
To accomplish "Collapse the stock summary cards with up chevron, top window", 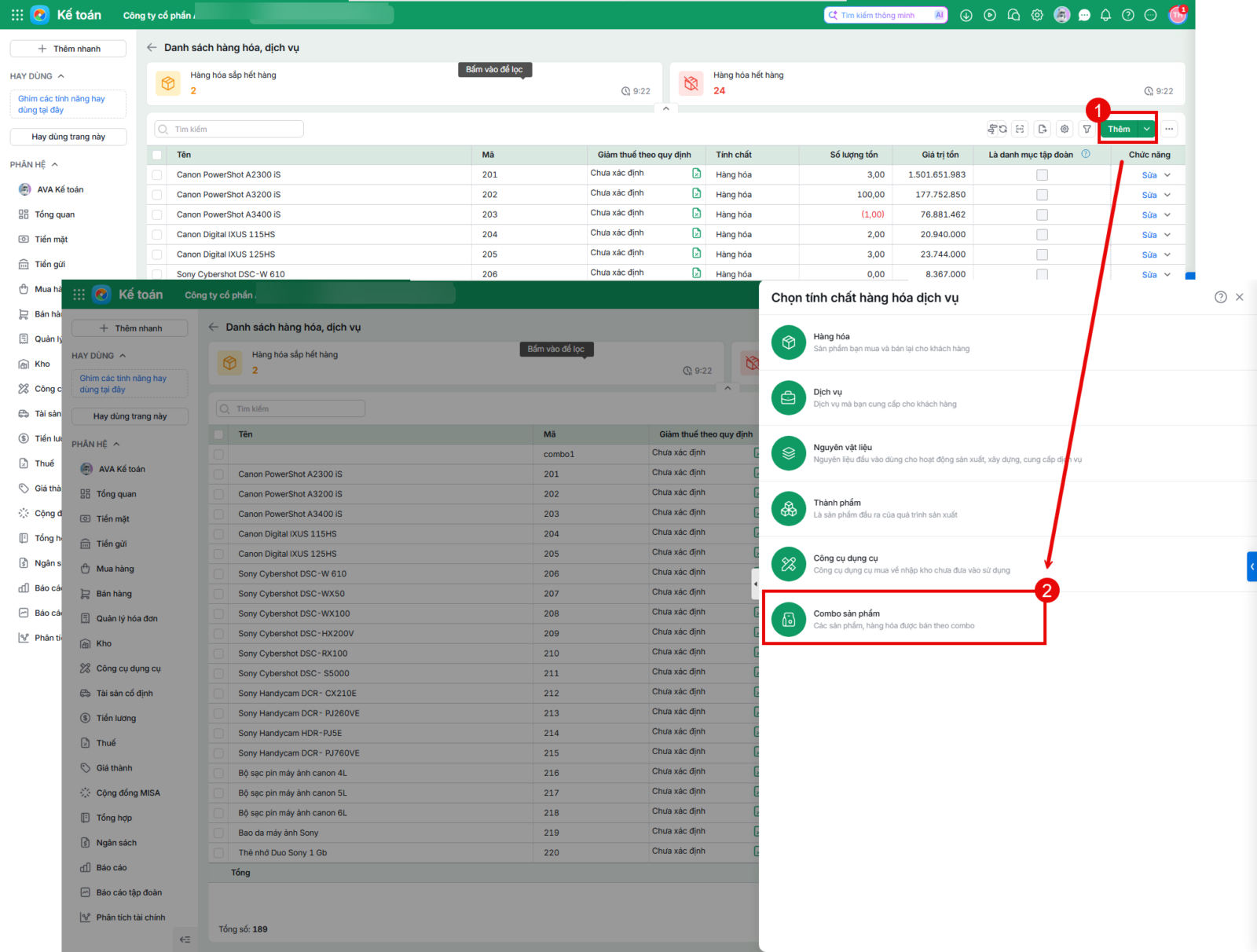I will (x=665, y=108).
